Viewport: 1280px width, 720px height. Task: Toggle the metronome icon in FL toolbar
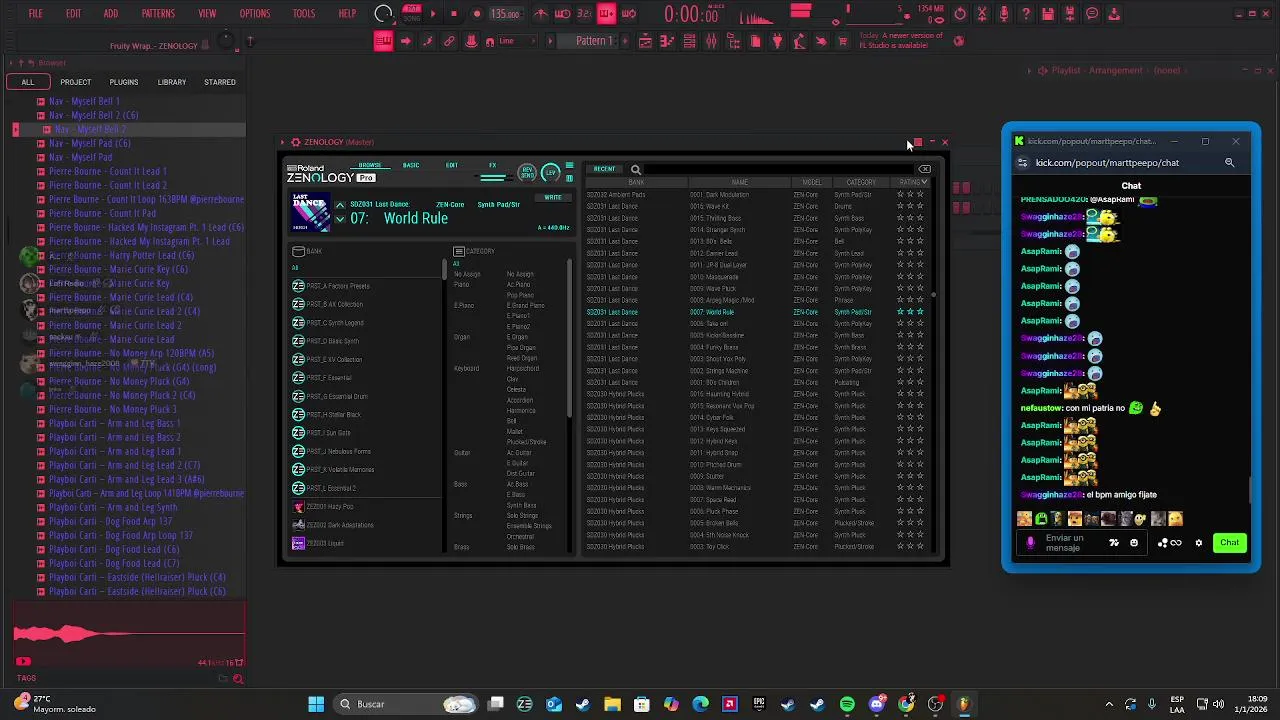point(541,13)
